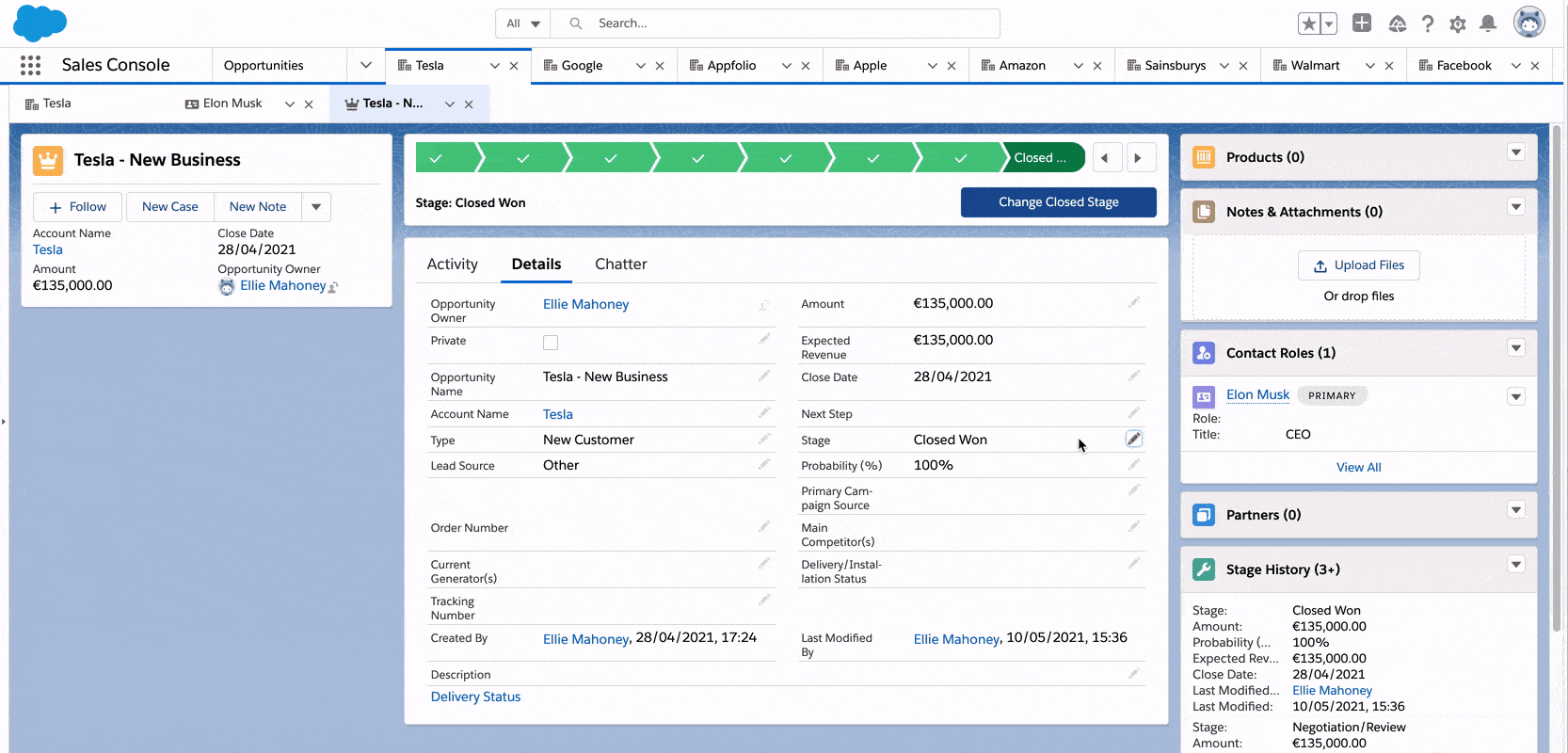Click the New Note button

(258, 207)
